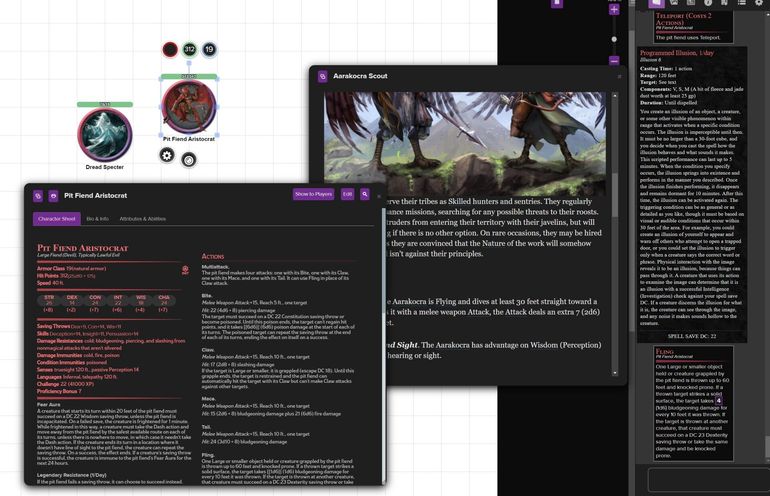Click the Bite action name

(207, 296)
